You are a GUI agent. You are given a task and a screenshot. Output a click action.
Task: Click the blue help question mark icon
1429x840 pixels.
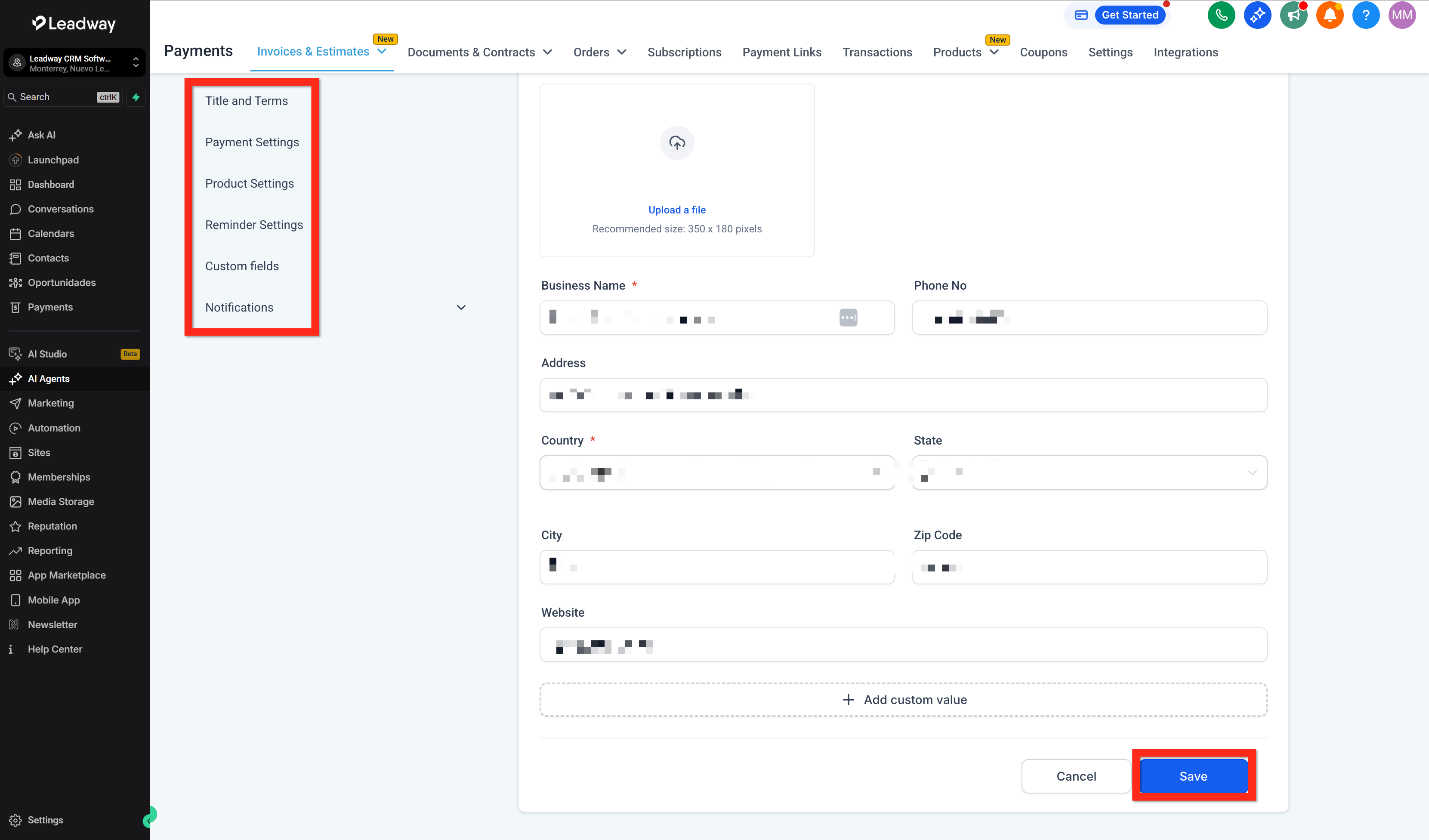point(1365,15)
